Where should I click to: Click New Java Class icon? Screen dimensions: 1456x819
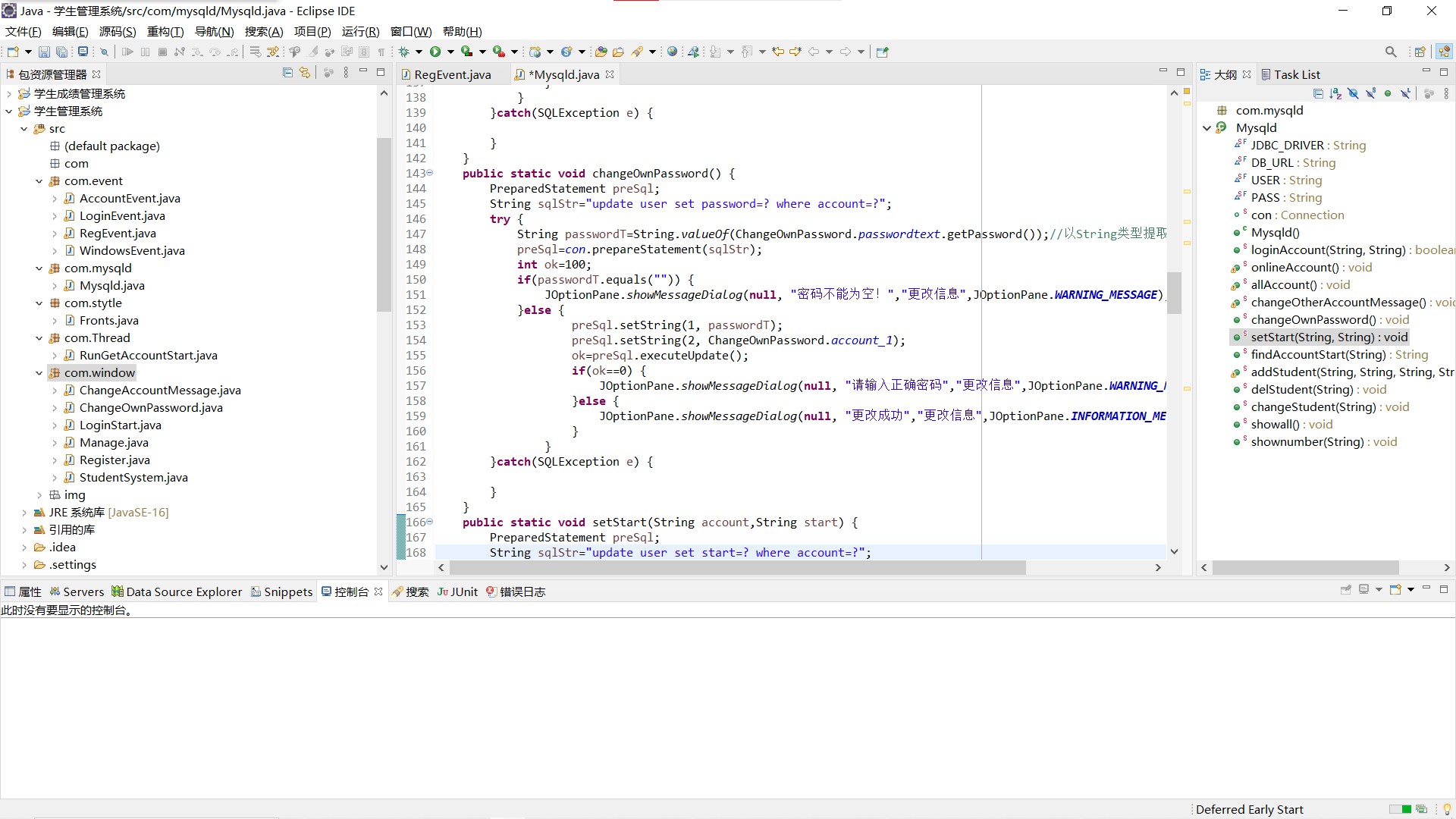coord(566,52)
